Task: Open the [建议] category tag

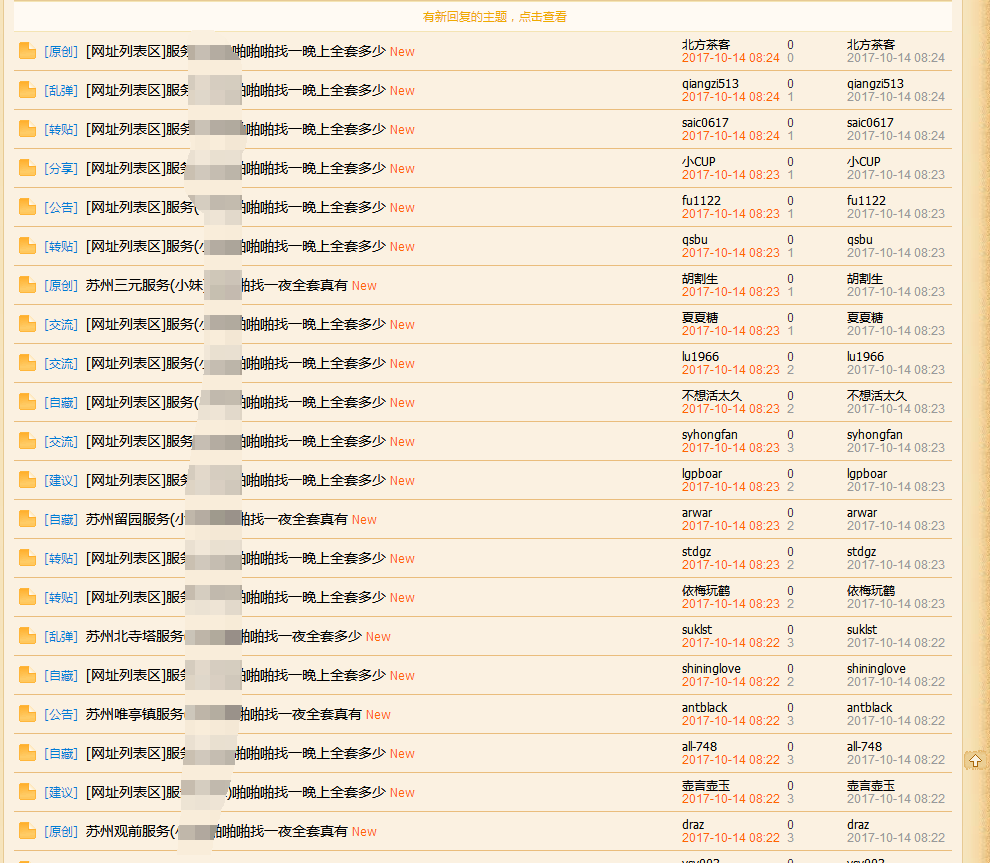Action: click(x=59, y=480)
